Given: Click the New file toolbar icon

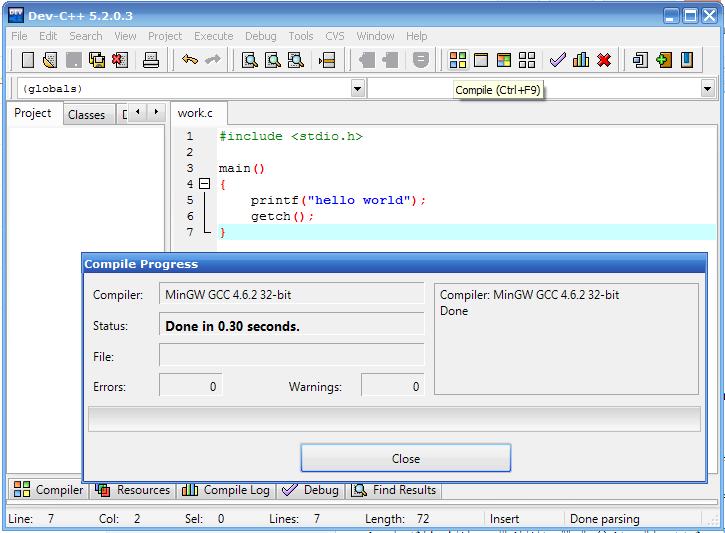Looking at the screenshot, I should (x=28, y=60).
